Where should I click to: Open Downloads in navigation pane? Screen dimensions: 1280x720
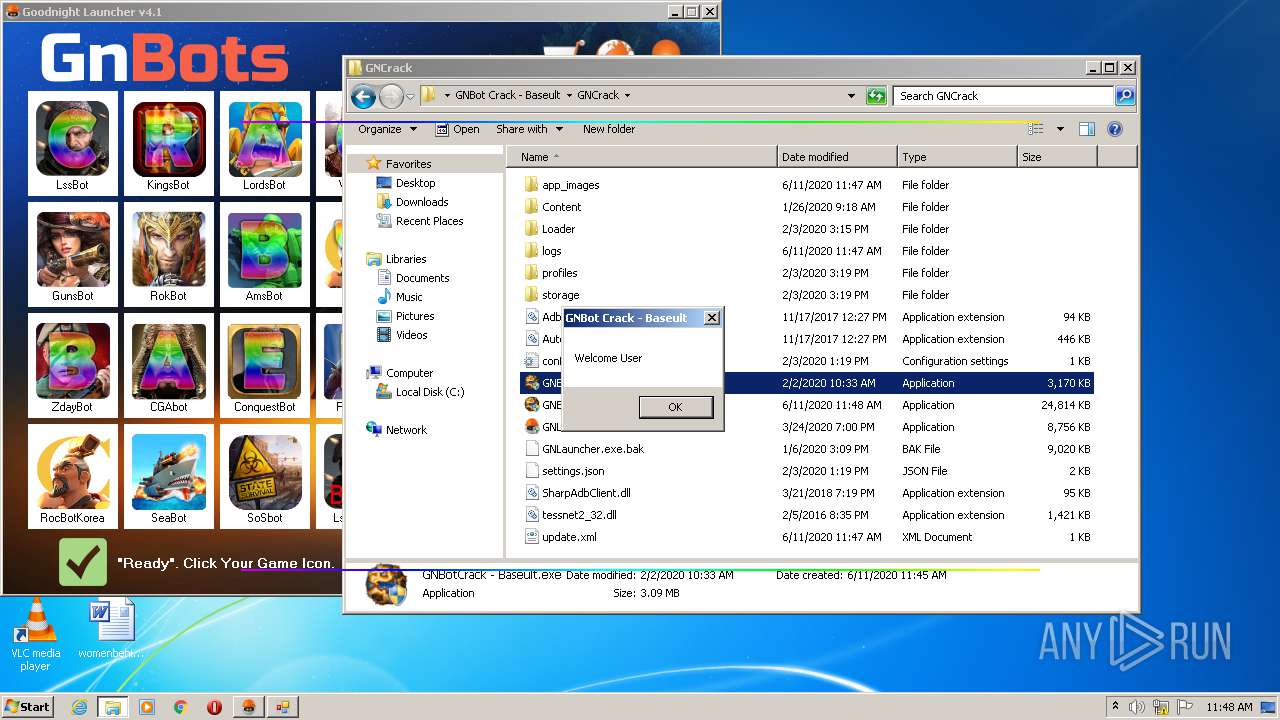coord(412,202)
